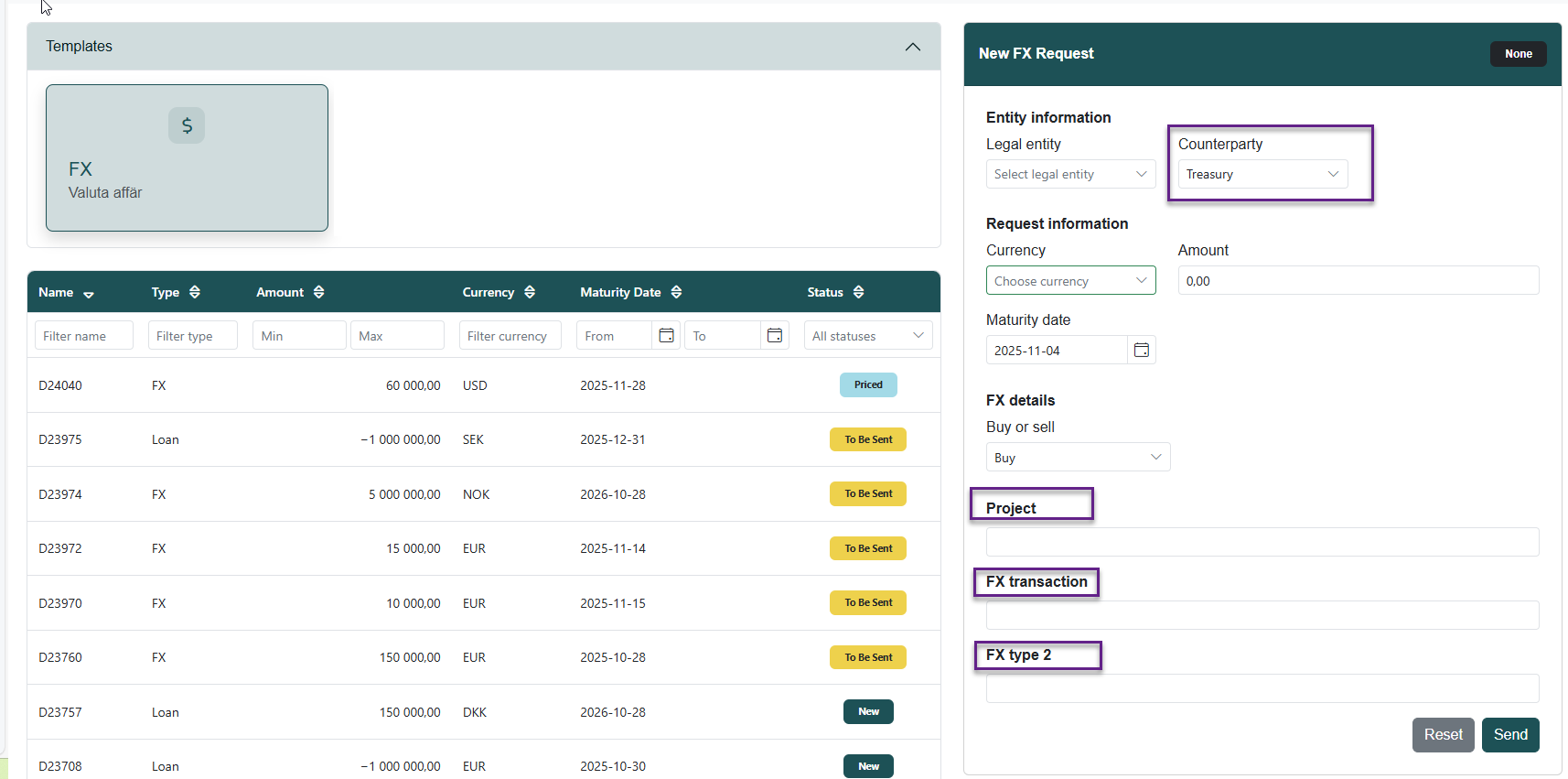Click the FX transaction text field
Viewport: 1568px width, 779px height.
(1262, 615)
